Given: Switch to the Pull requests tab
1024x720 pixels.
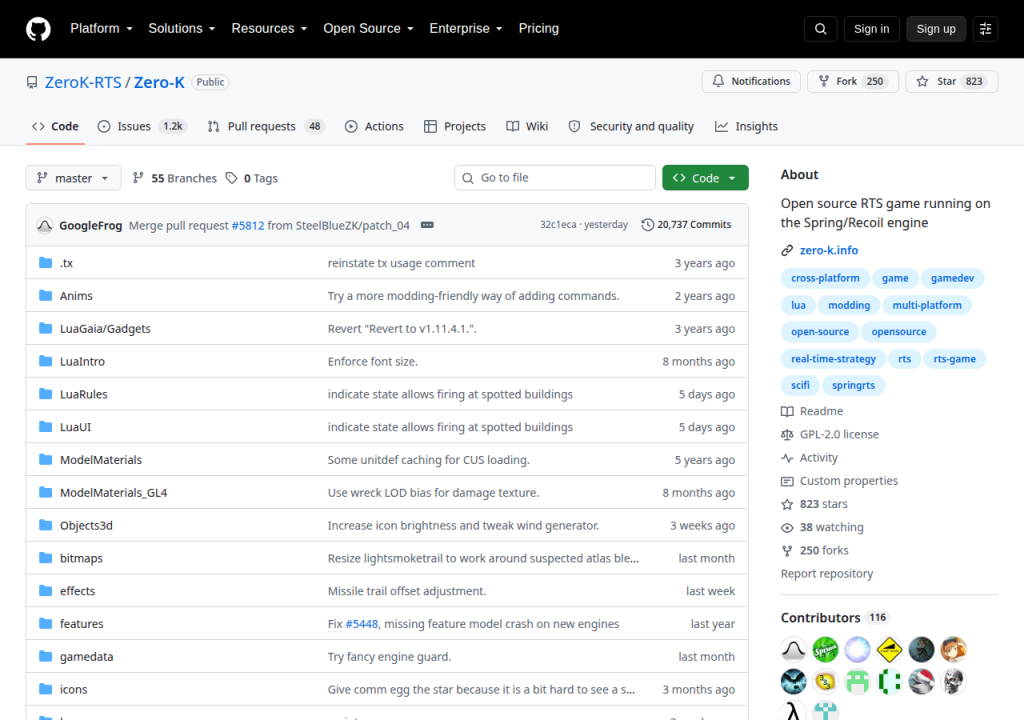Looking at the screenshot, I should (266, 126).
